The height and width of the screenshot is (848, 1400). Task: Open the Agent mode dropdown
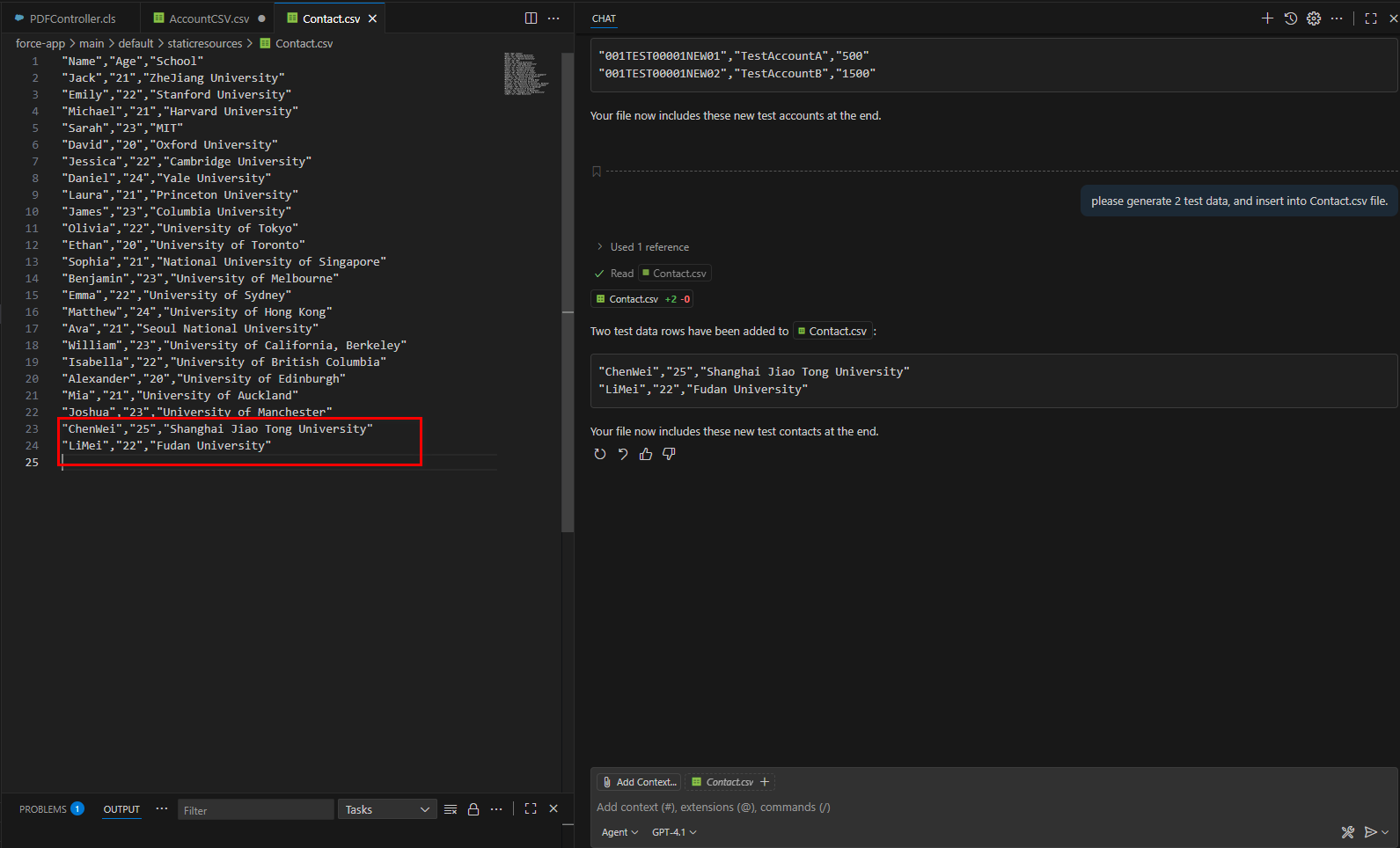(x=619, y=832)
